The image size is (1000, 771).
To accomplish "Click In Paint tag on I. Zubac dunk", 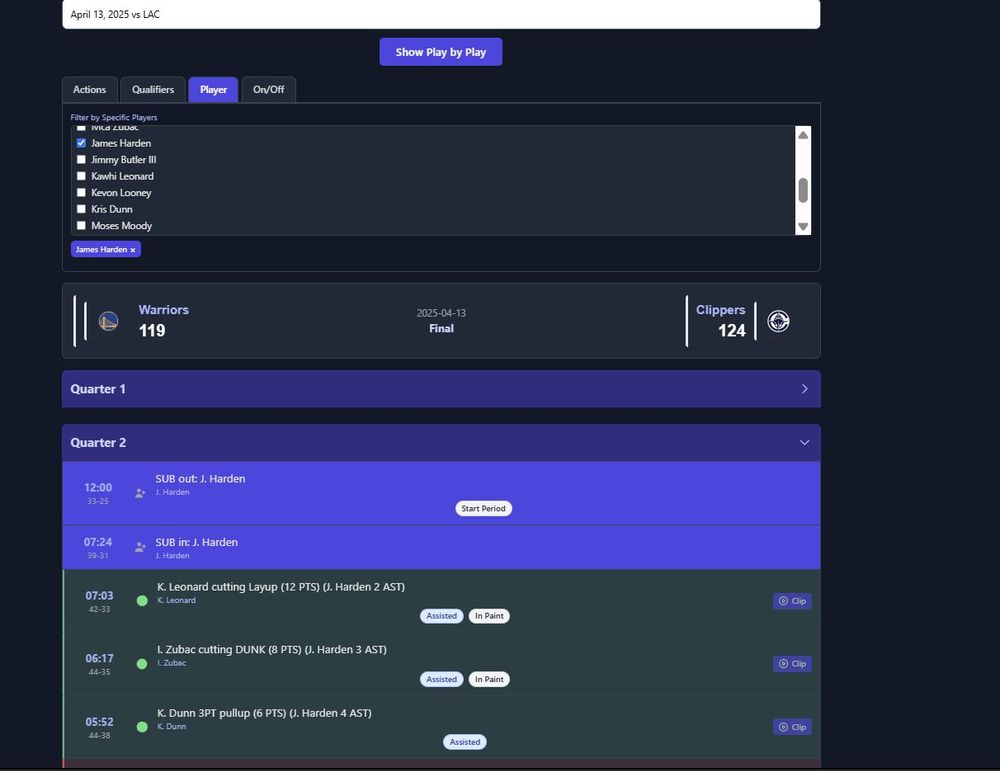I will pyautogui.click(x=489, y=679).
